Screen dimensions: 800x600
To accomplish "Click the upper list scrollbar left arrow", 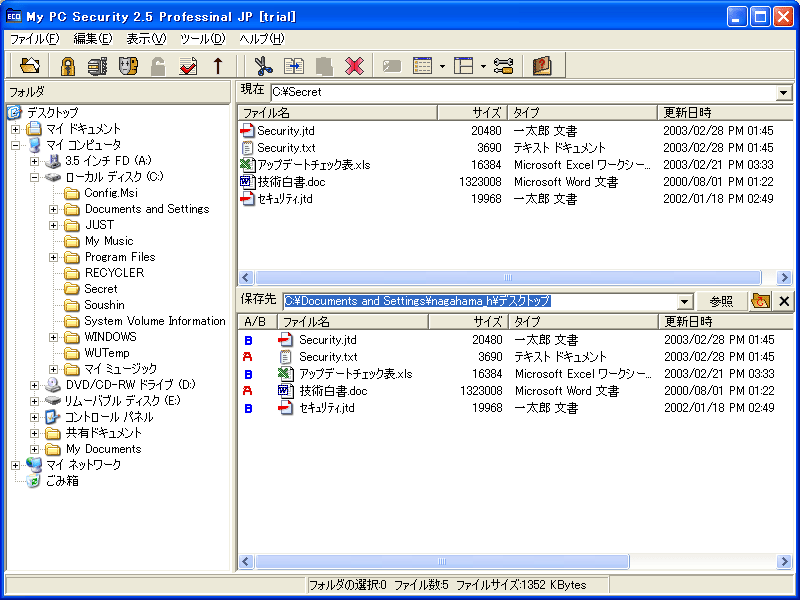I will click(246, 278).
